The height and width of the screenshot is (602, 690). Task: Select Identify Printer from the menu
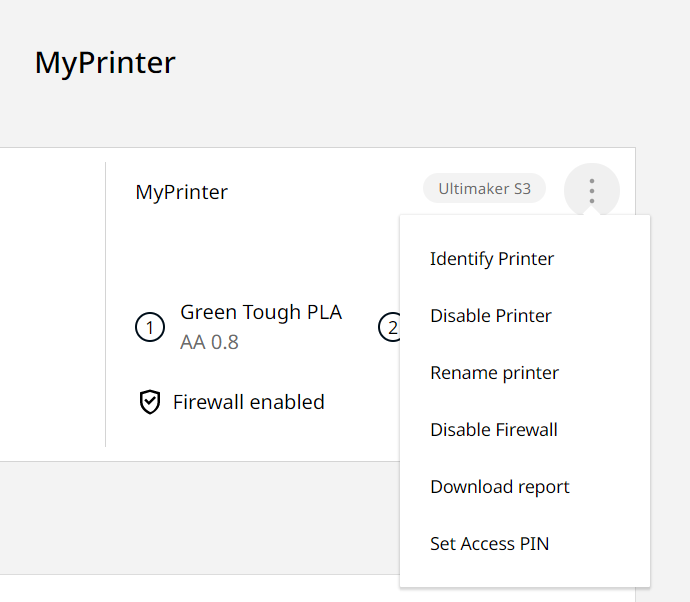point(492,259)
